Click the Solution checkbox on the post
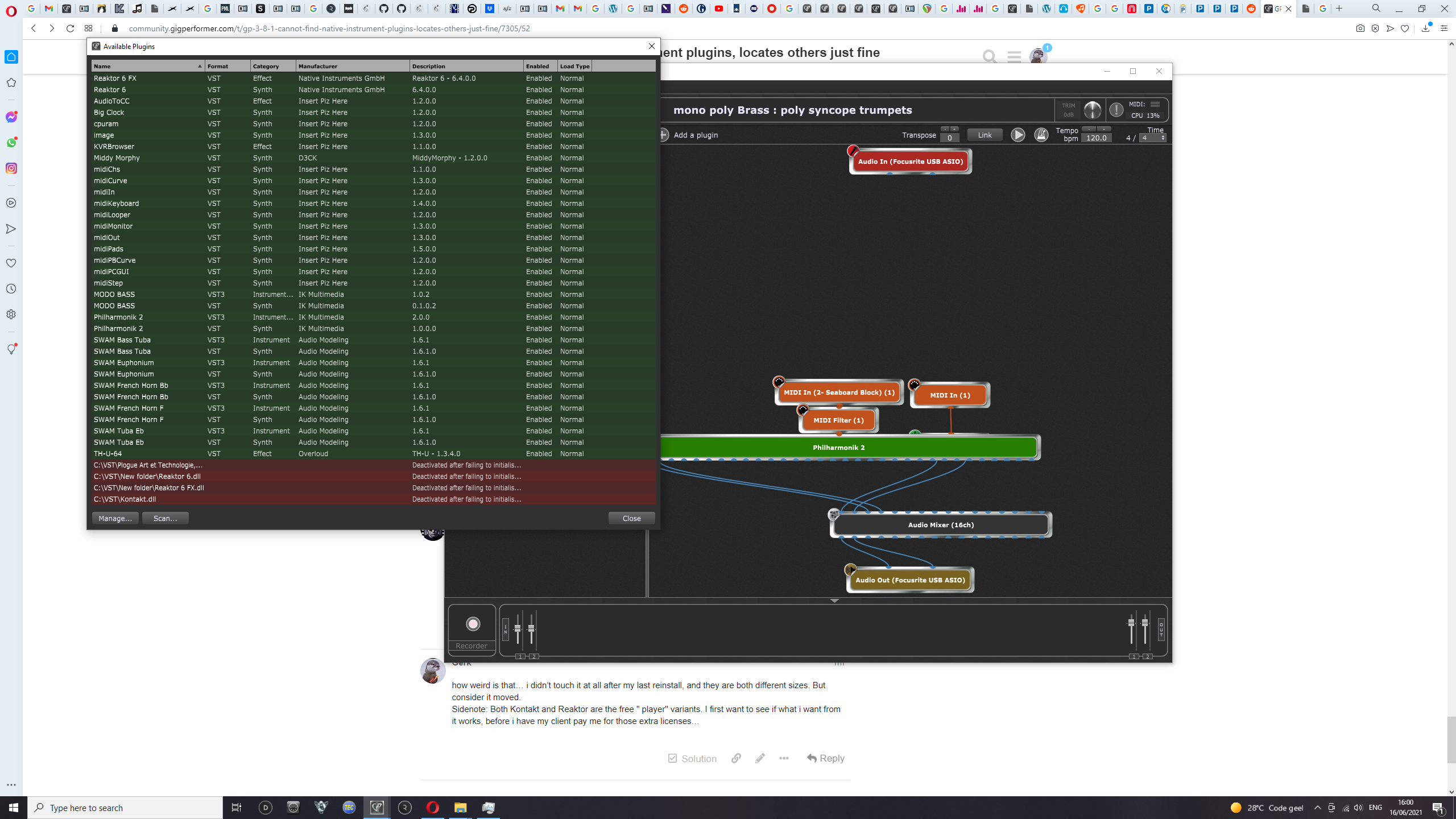Image resolution: width=1456 pixels, height=819 pixels. click(692, 759)
